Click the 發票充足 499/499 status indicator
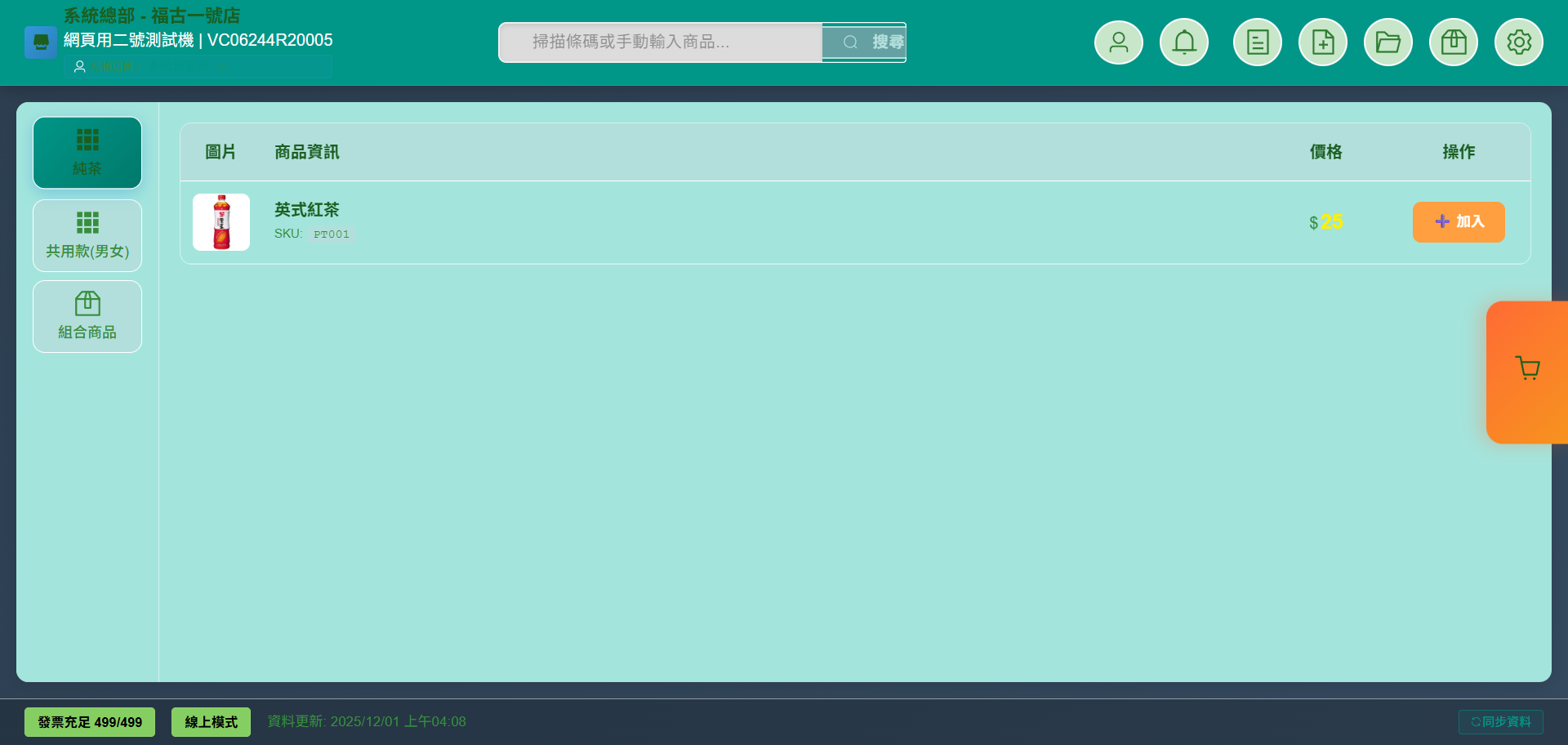Image resolution: width=1568 pixels, height=745 pixels. tap(89, 721)
